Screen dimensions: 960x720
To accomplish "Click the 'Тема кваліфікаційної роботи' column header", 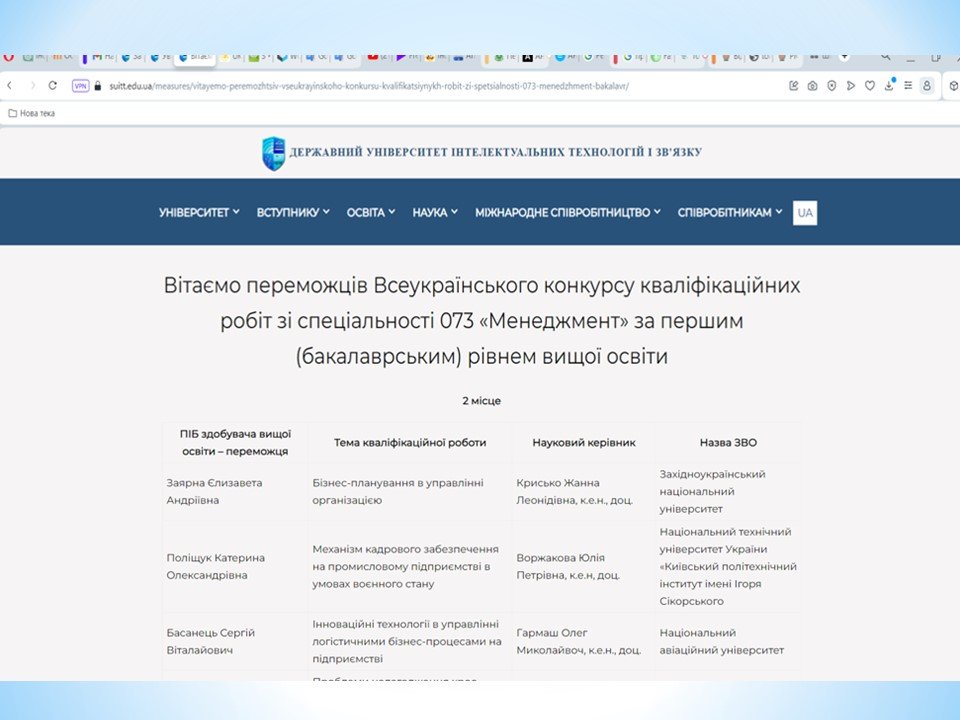I will click(x=410, y=443).
